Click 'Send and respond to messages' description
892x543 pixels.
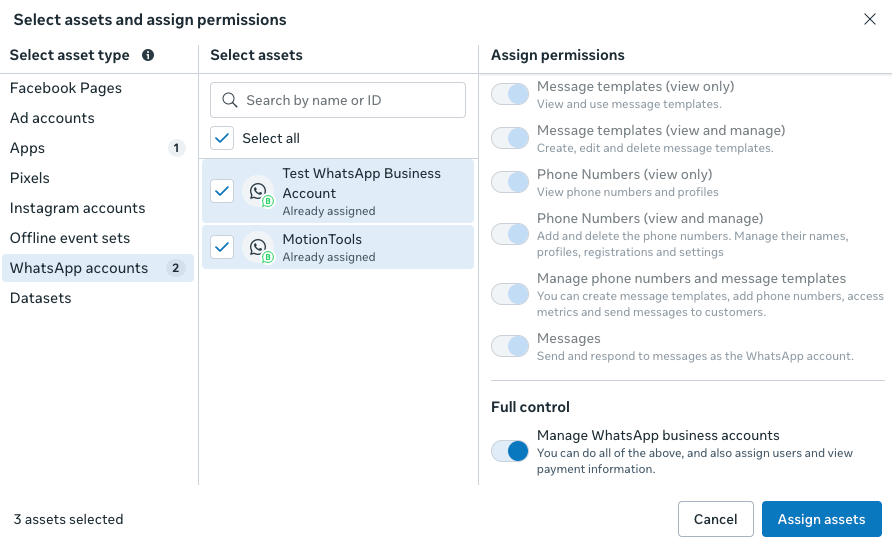[x=695, y=356]
